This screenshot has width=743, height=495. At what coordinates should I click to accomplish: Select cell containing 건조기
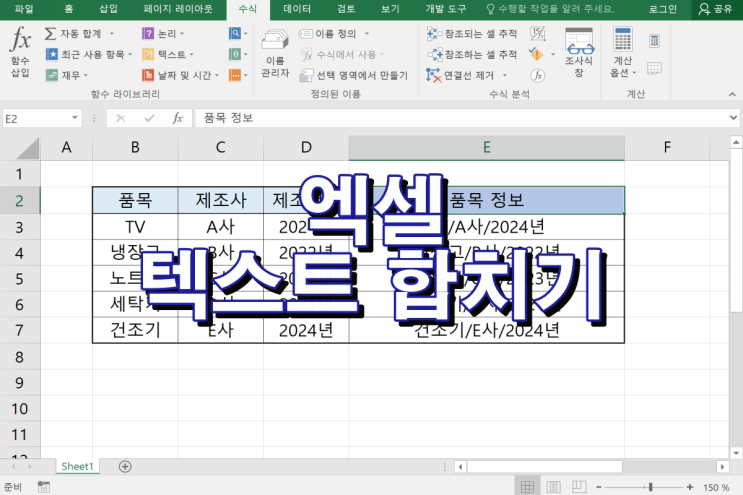pyautogui.click(x=136, y=330)
